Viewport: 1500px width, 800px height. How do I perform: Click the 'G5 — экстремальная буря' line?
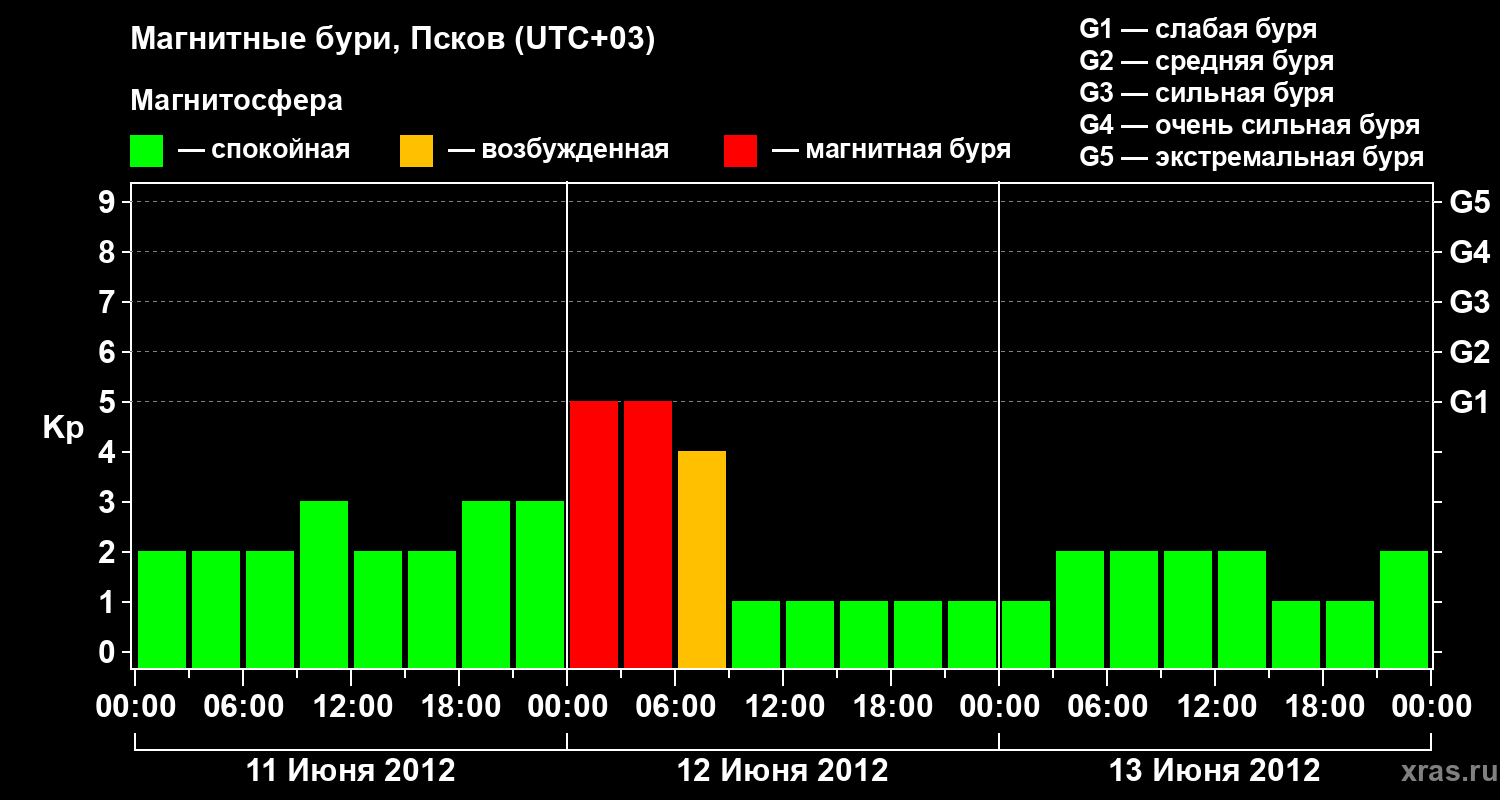tap(1251, 157)
